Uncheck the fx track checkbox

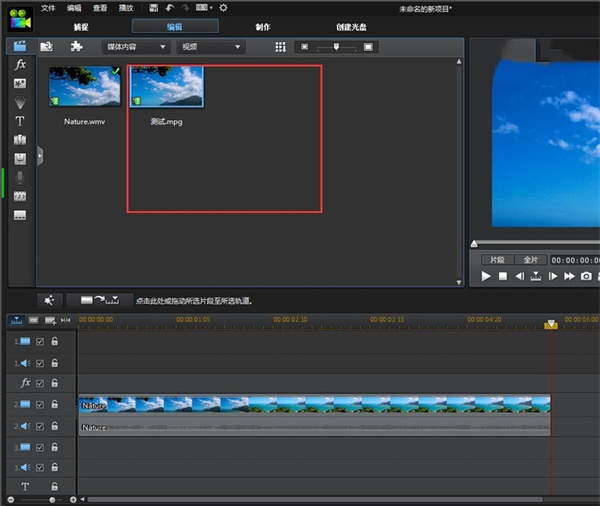pos(40,383)
